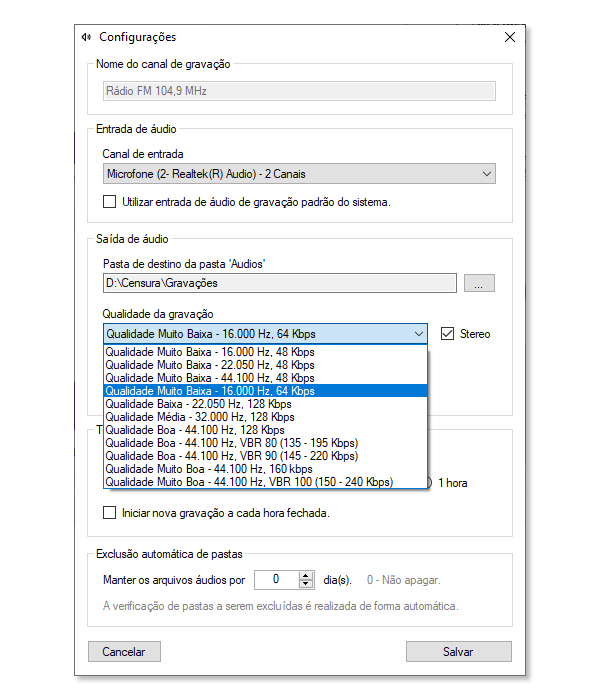Increase days to keep audio files
This screenshot has height=700, width=600.
[x=306, y=576]
